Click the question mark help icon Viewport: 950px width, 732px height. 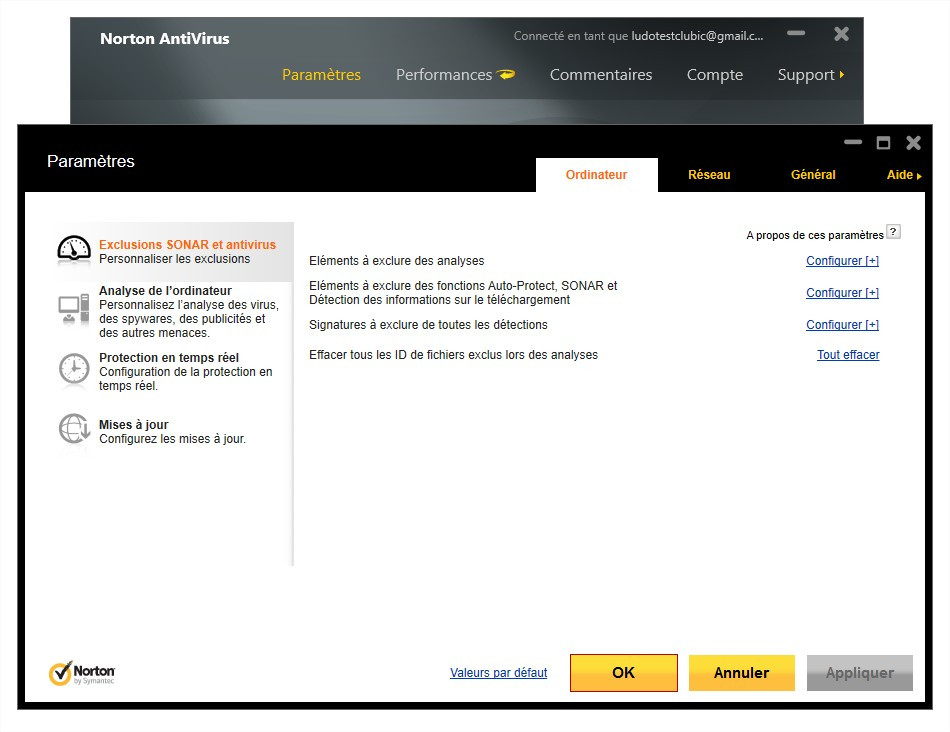click(893, 232)
